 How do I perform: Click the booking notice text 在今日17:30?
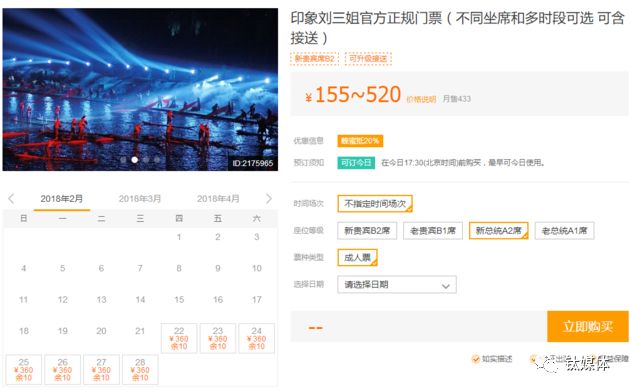[463, 163]
